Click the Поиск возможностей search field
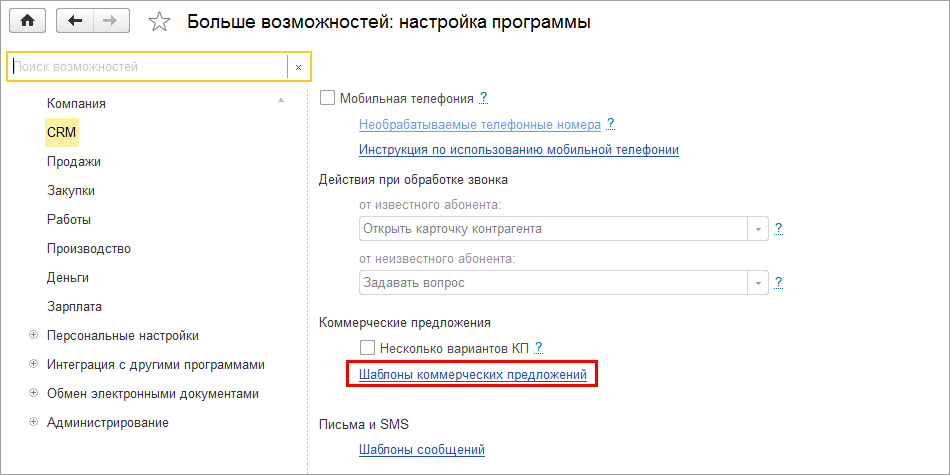Image resolution: width=950 pixels, height=475 pixels. 148,67
